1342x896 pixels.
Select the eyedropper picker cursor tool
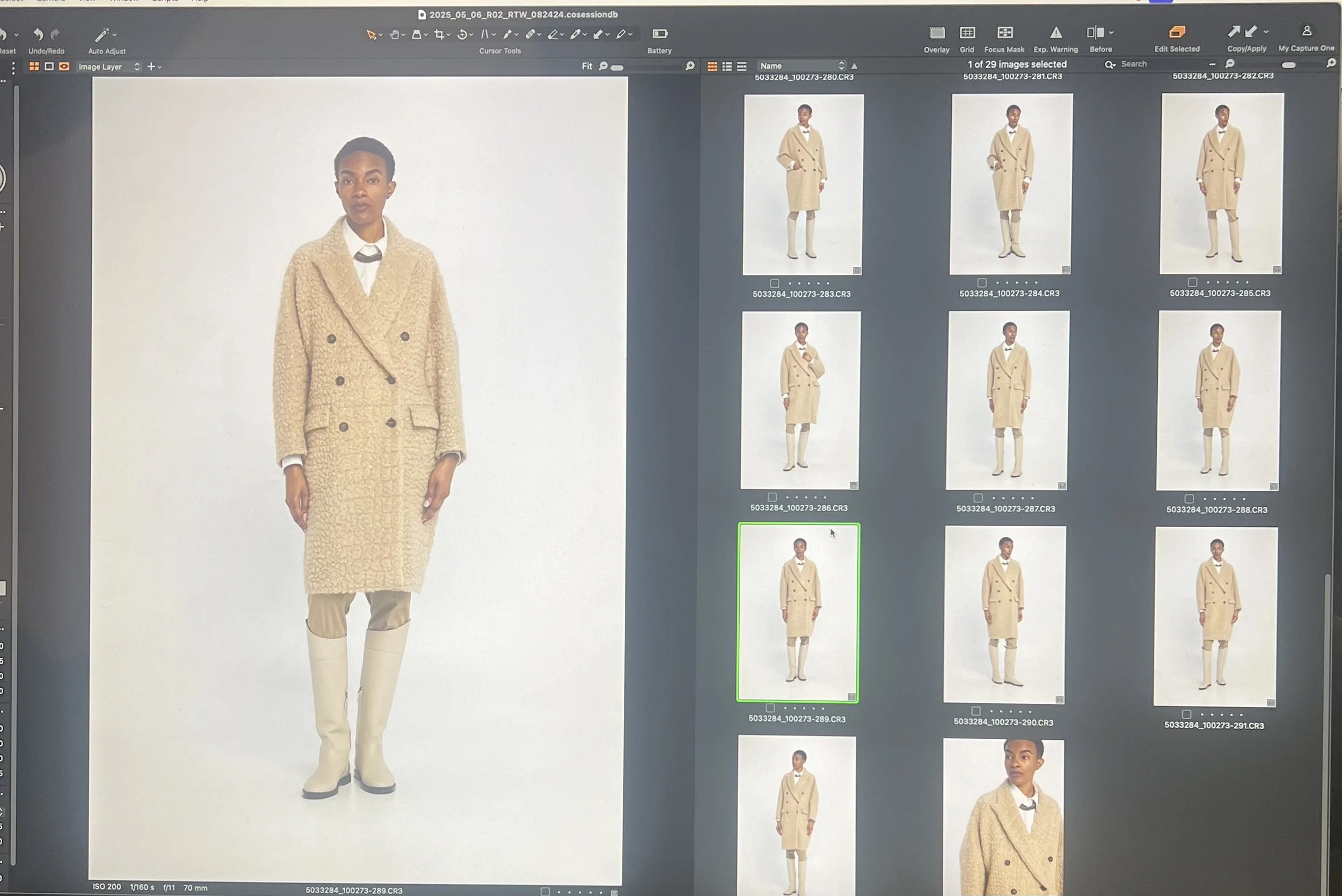[x=575, y=35]
